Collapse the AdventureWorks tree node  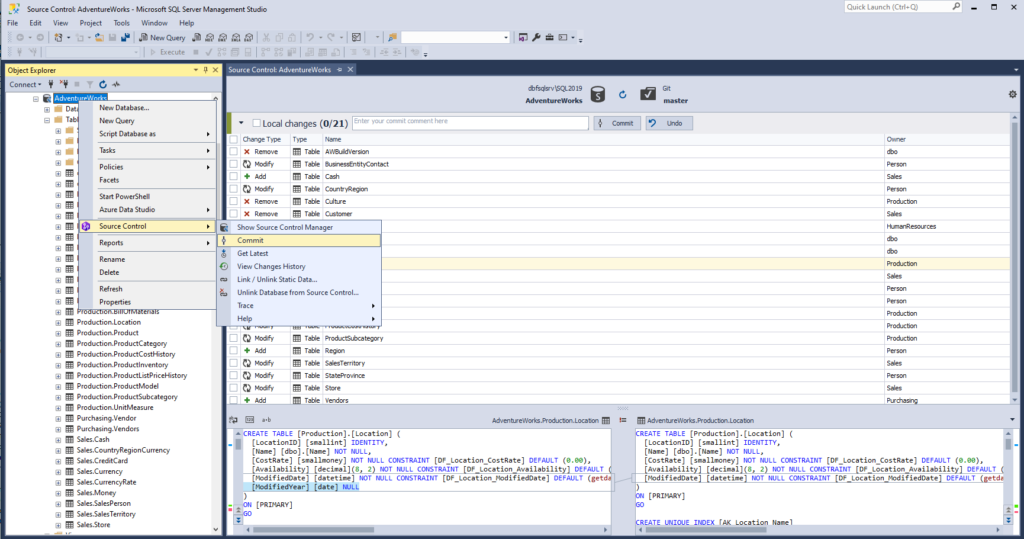(36, 99)
